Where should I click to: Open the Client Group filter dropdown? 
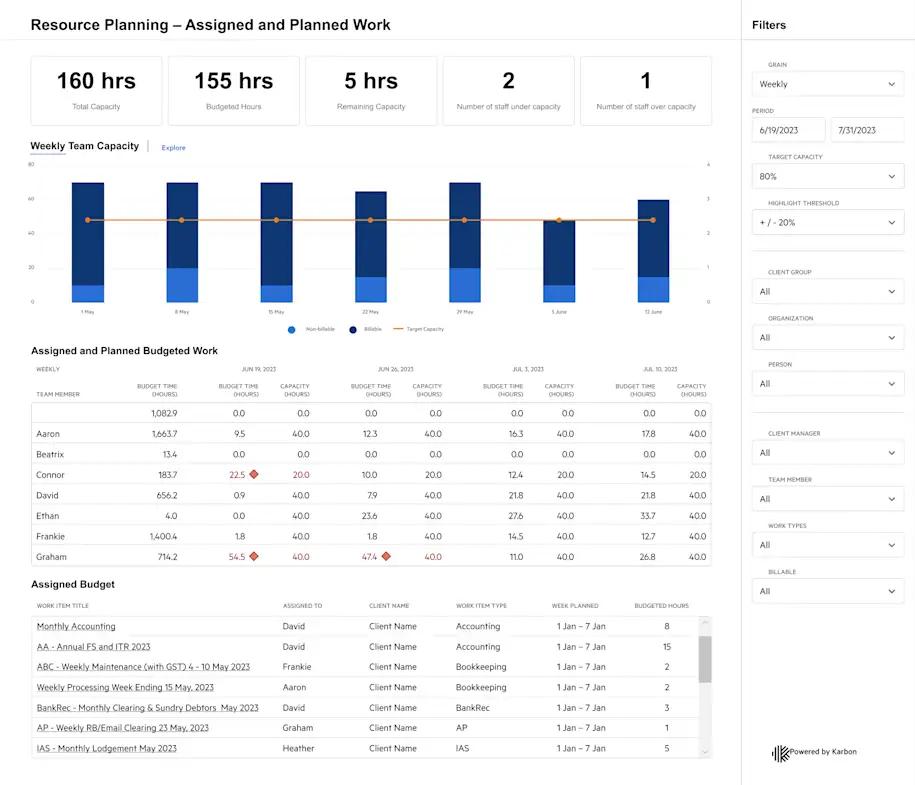coord(827,291)
